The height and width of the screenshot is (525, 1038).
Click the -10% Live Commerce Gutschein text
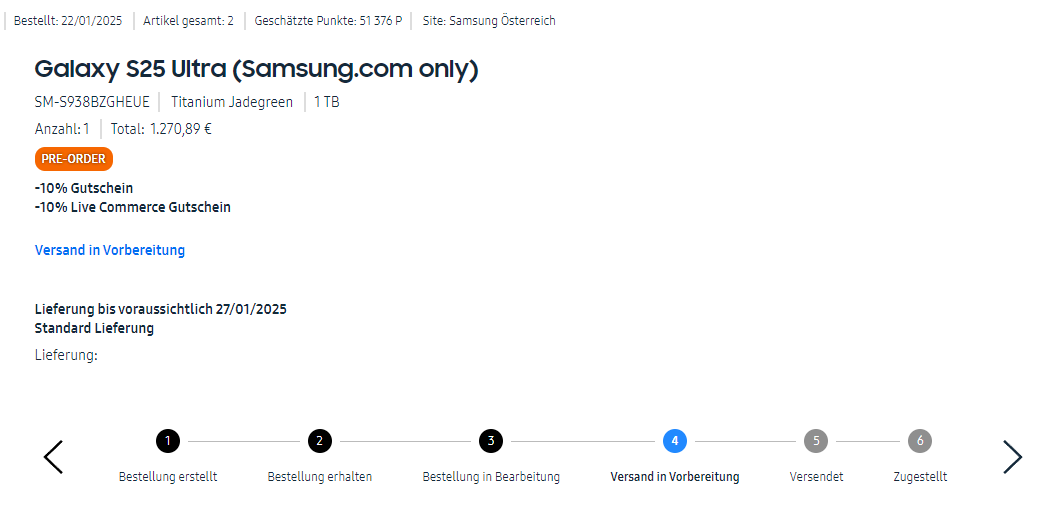click(x=133, y=207)
